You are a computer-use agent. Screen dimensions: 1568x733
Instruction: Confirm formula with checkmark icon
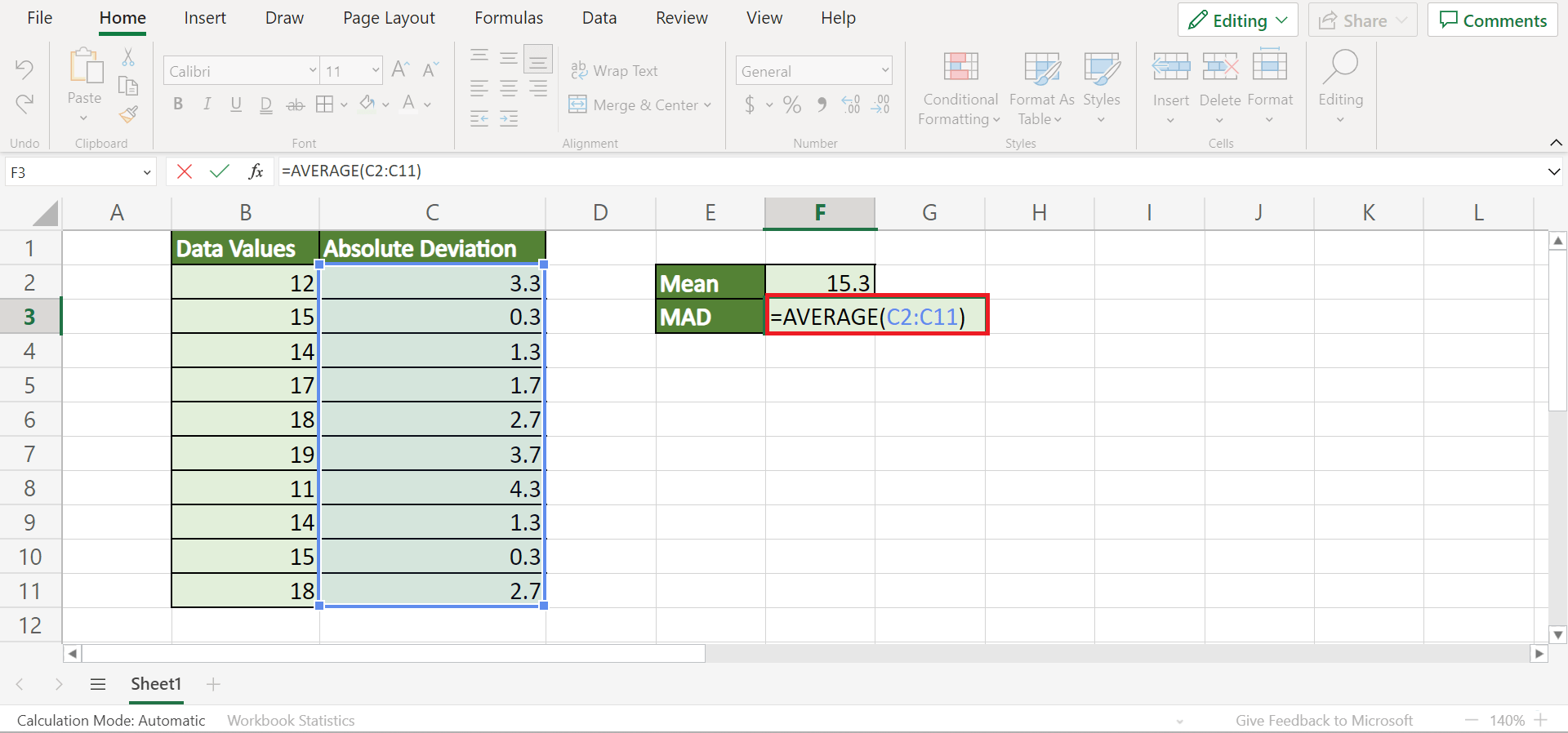(x=220, y=171)
